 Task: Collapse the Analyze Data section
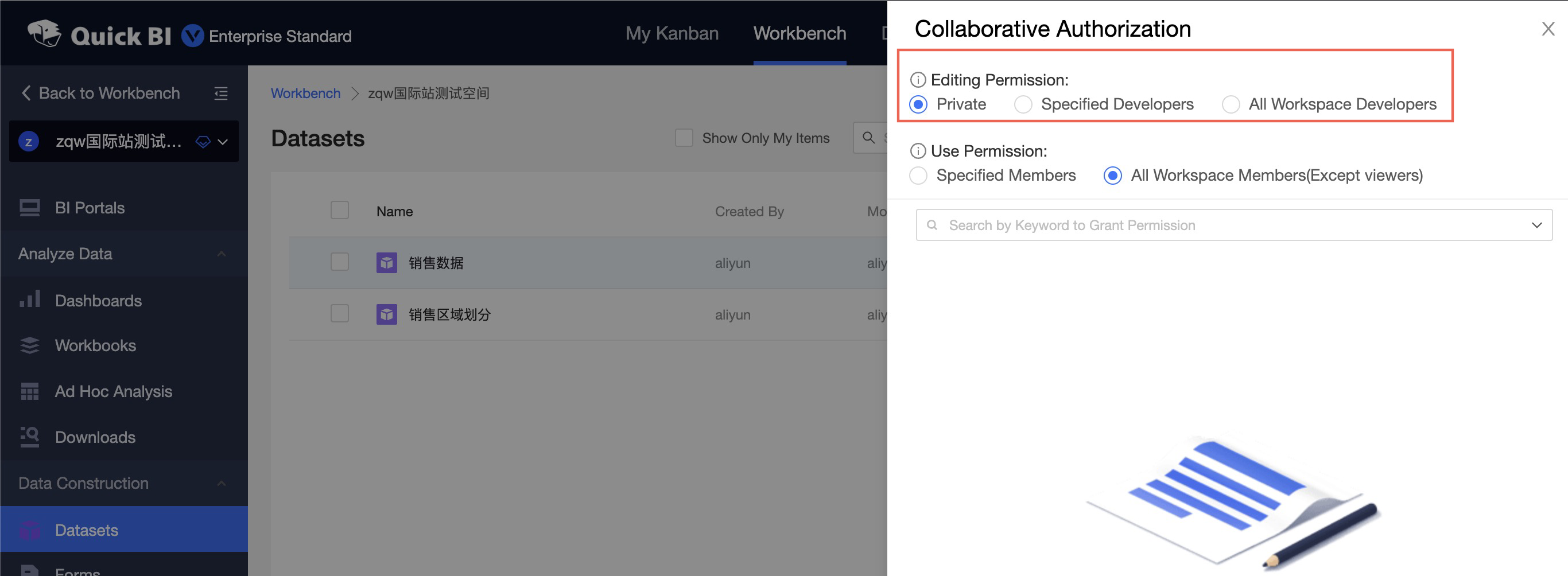pyautogui.click(x=221, y=254)
